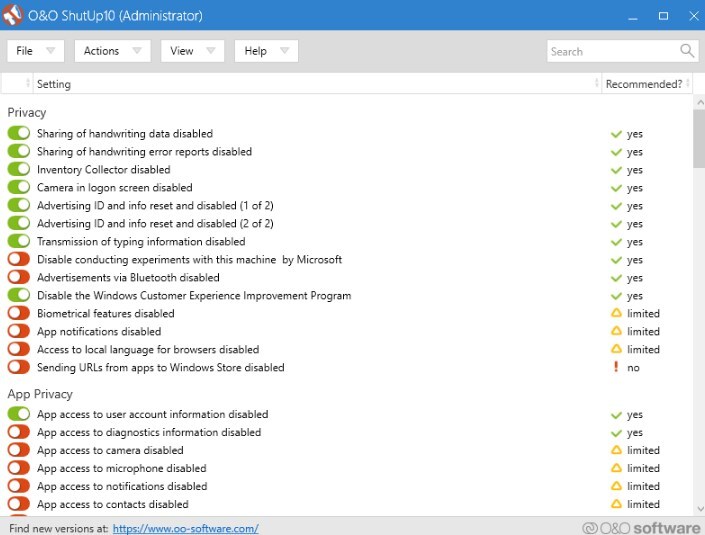Screen dimensions: 705x535
Task: Click the O&O software logo in status bar
Action: pos(641,527)
